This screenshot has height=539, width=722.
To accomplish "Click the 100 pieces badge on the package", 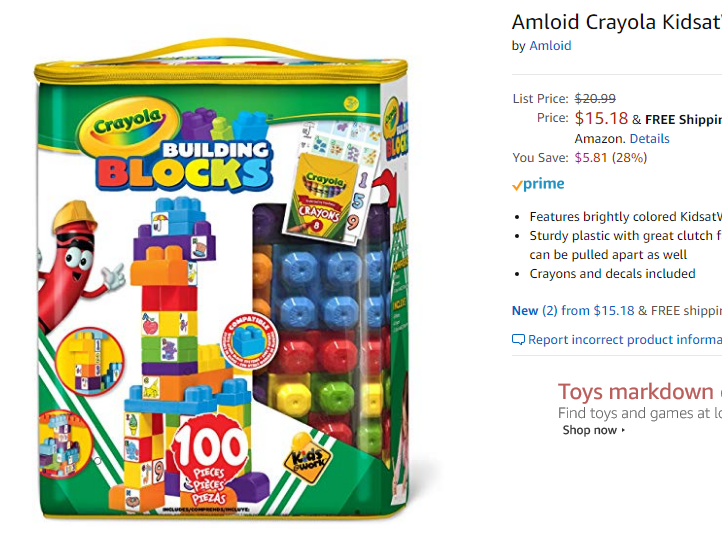I will (210, 460).
